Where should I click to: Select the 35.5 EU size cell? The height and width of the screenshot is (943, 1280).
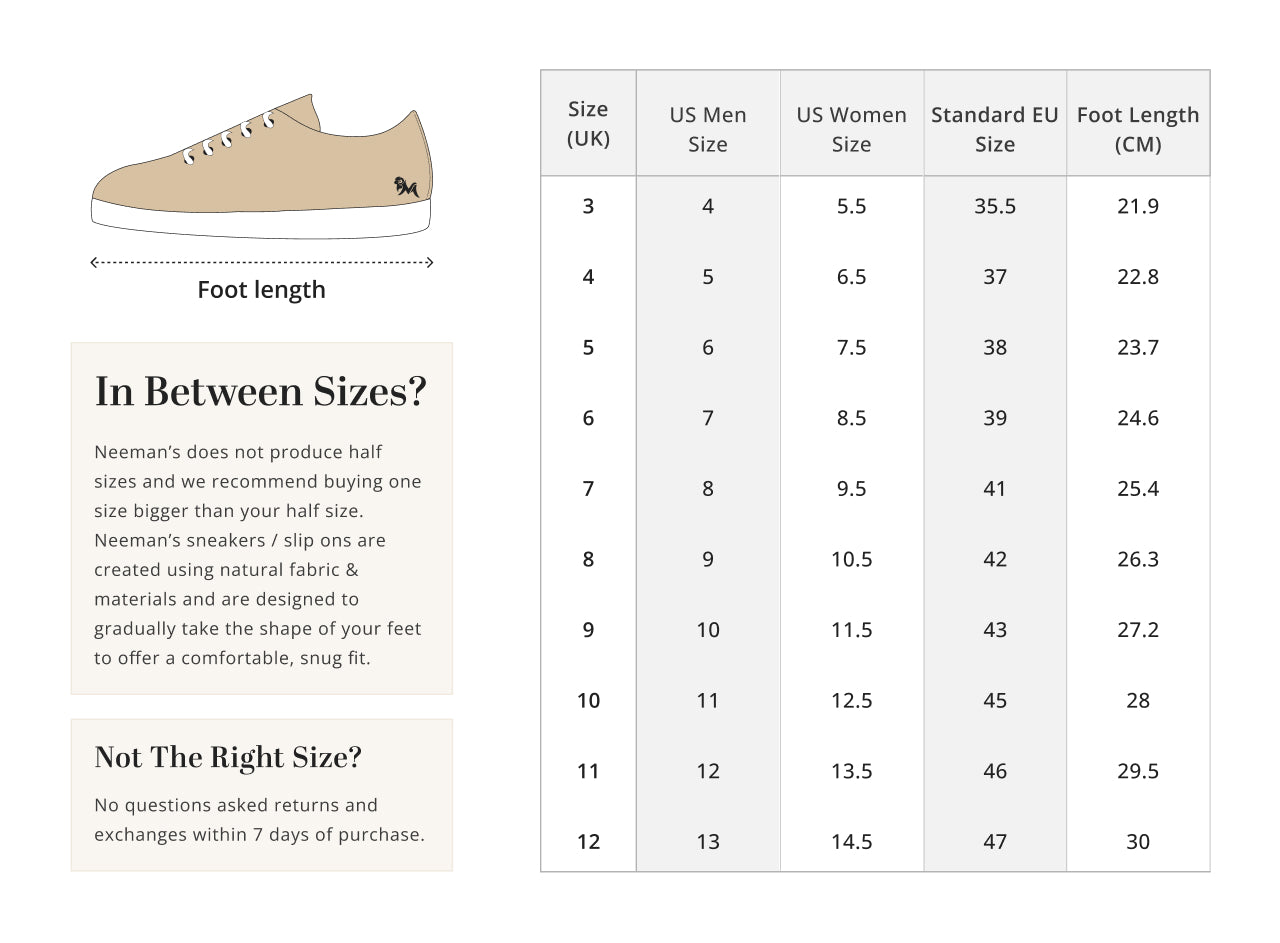(x=995, y=206)
